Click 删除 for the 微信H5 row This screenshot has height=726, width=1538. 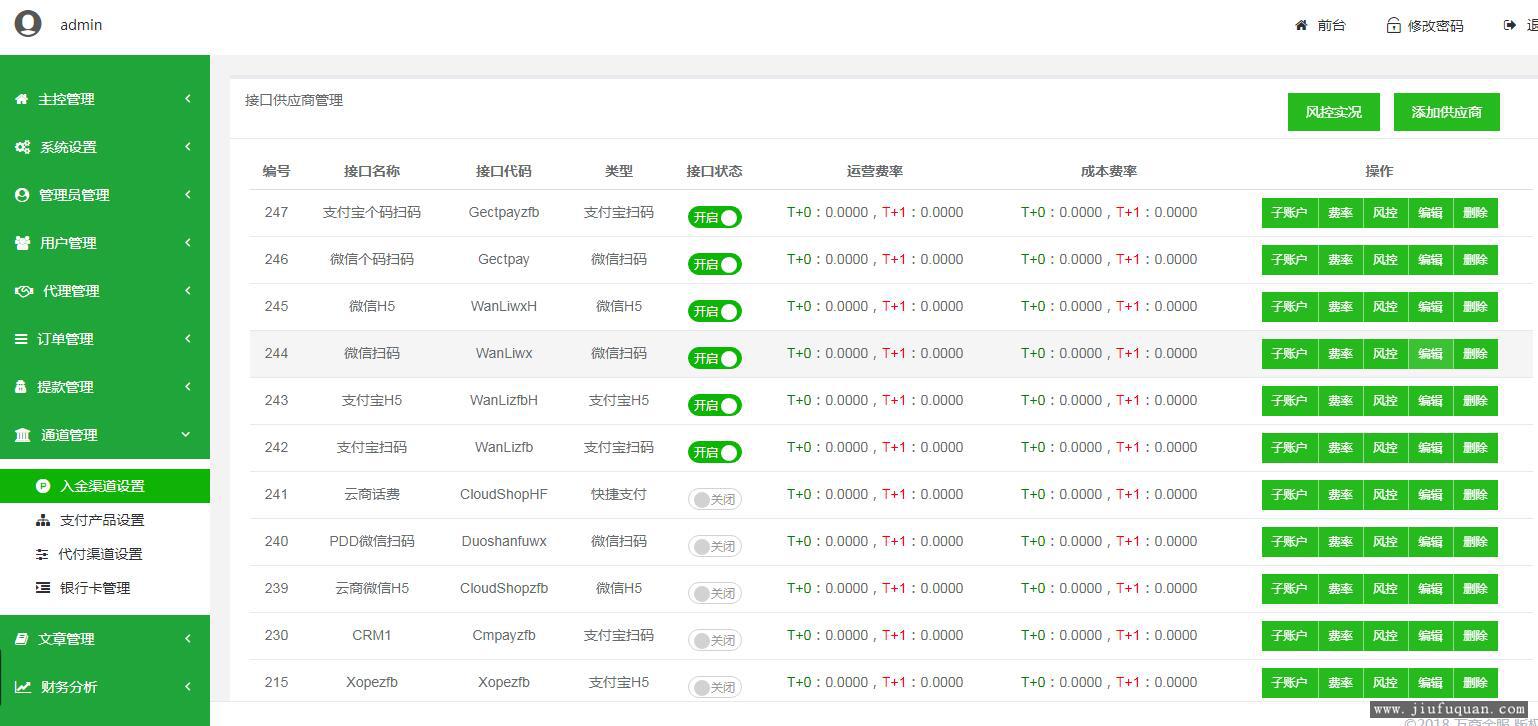tap(1475, 307)
